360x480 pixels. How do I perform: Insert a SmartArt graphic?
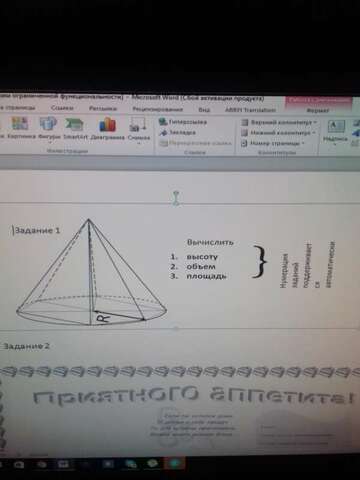pos(75,128)
